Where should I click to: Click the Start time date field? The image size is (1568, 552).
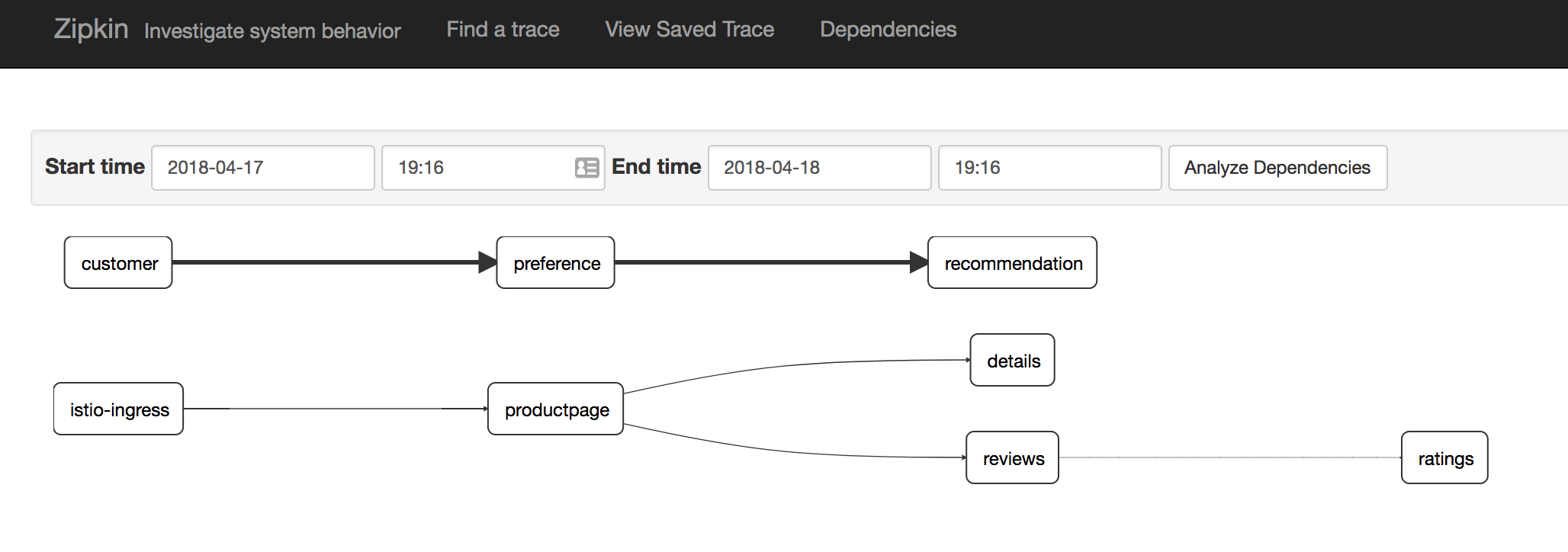[262, 168]
